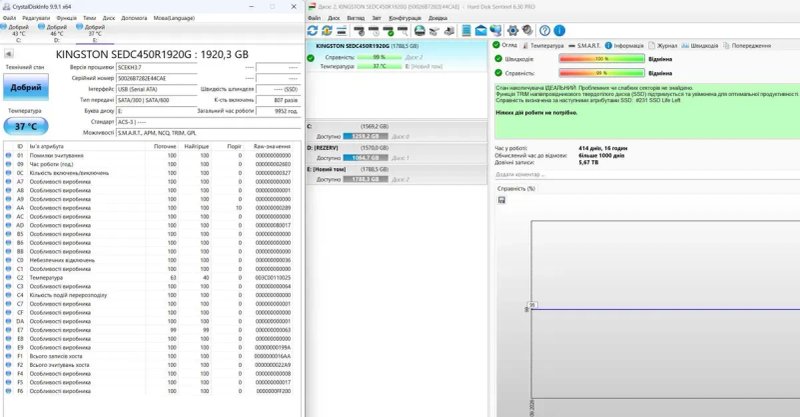Image resolution: width=800 pixels, height=417 pixels.
Task: Switch to Журнал tab in Hard Disk Sentinel
Action: [663, 45]
